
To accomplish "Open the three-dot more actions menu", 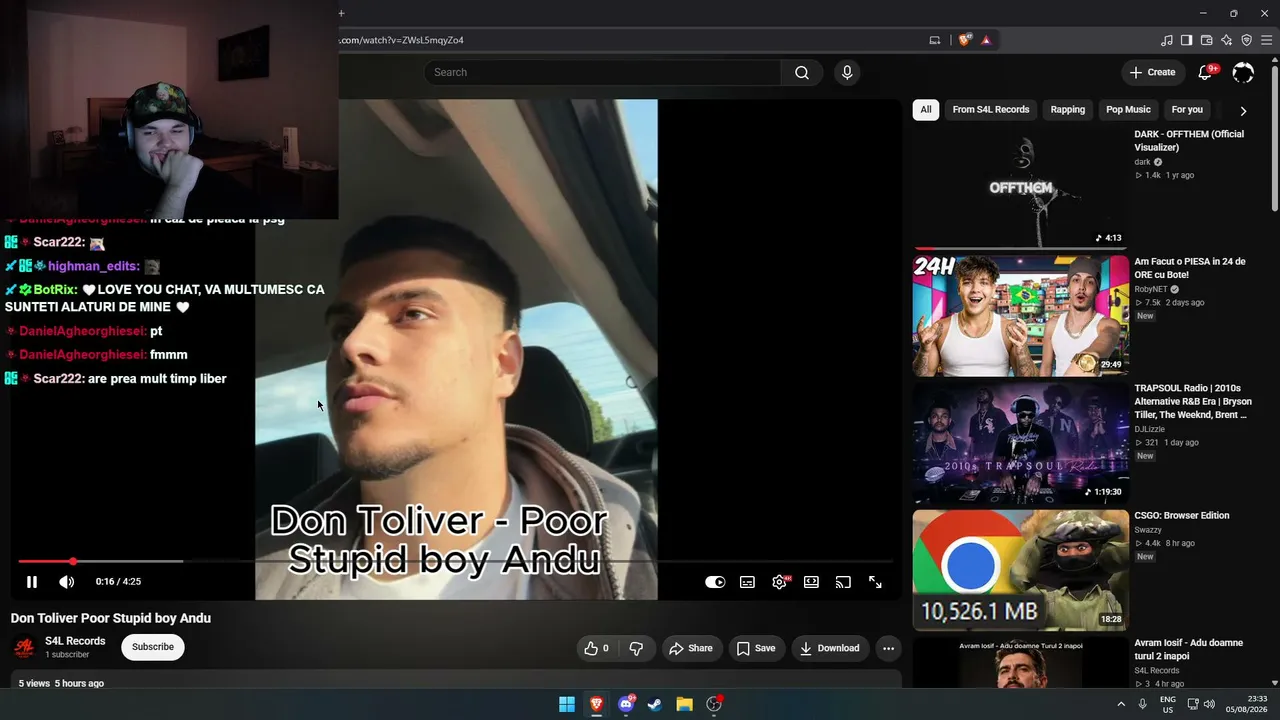I will click(x=888, y=648).
